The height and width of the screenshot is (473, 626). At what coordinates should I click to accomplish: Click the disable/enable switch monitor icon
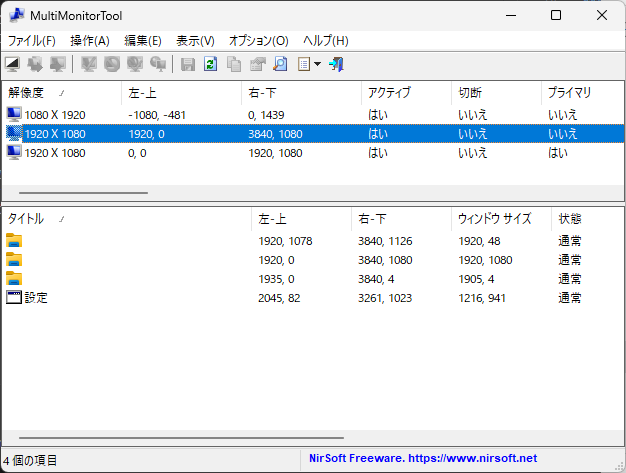[x=135, y=64]
